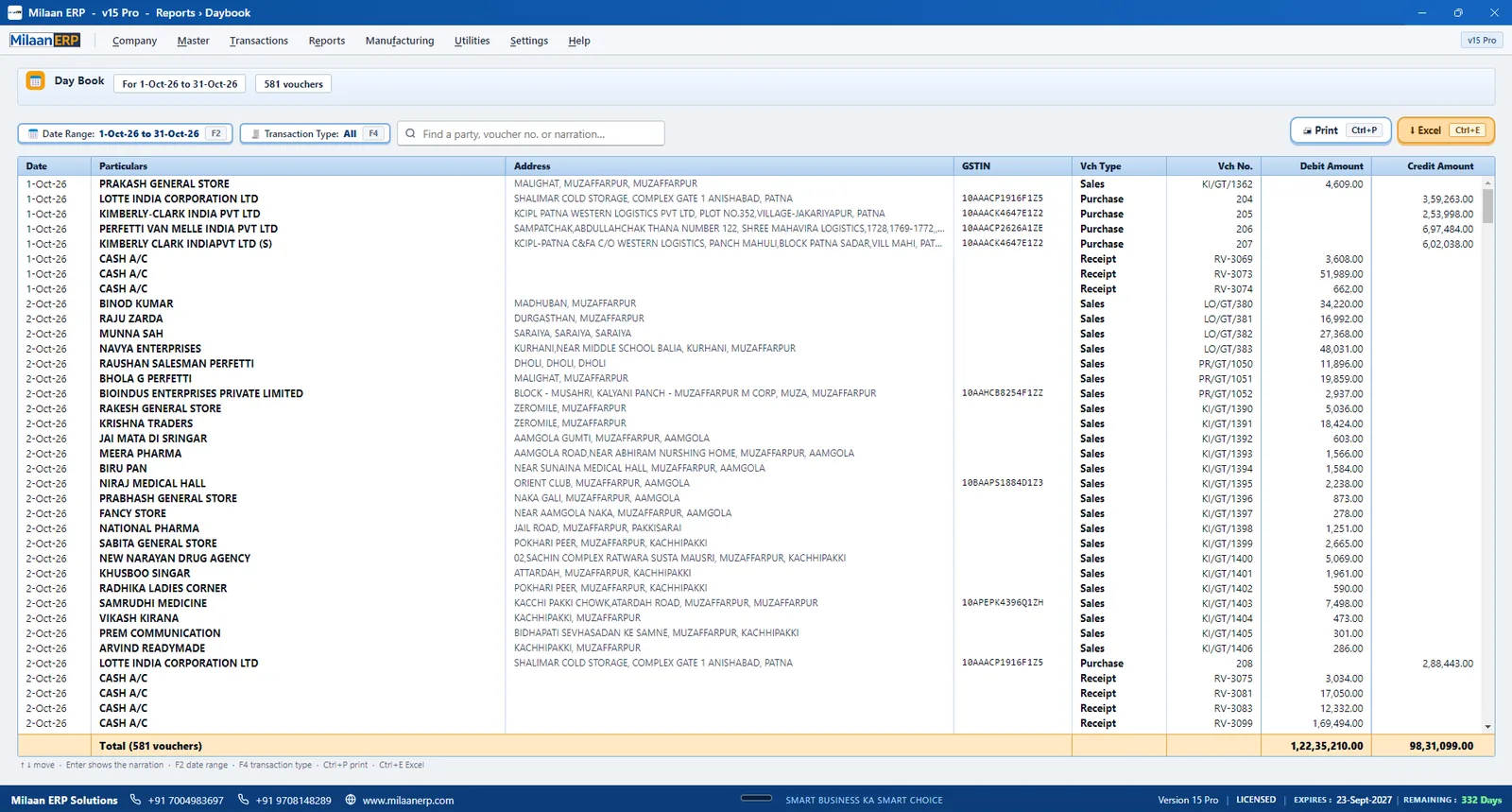Image resolution: width=1512 pixels, height=812 pixels.
Task: Click the Vch Type column header
Action: [x=1119, y=166]
